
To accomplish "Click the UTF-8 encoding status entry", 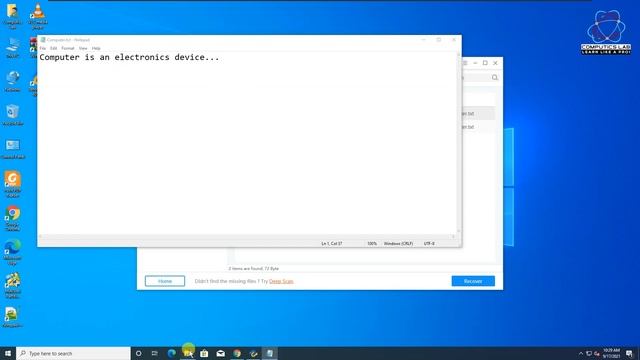I will click(x=429, y=244).
